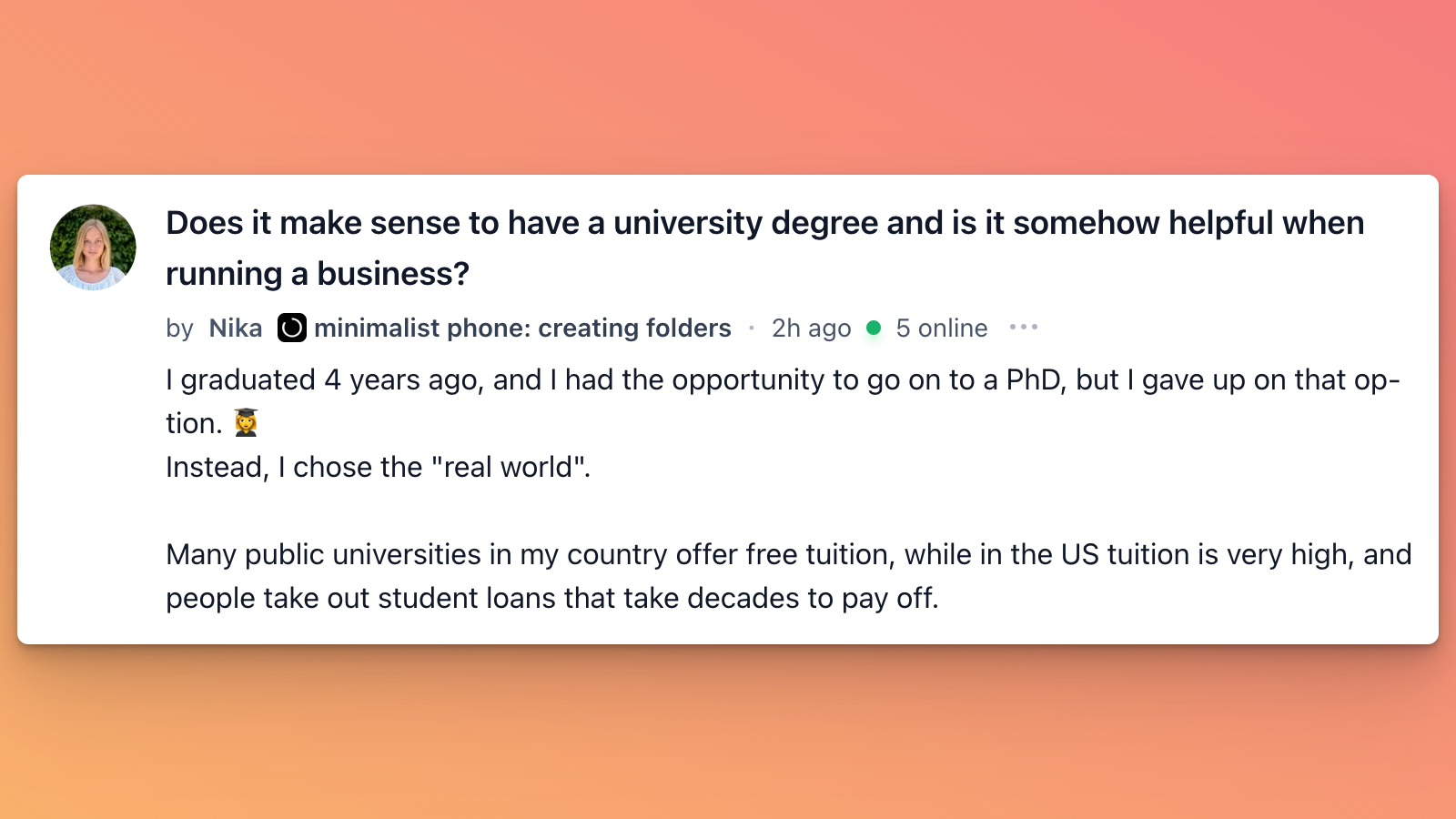Open author link Nika
The width and height of the screenshot is (1456, 819).
point(236,328)
